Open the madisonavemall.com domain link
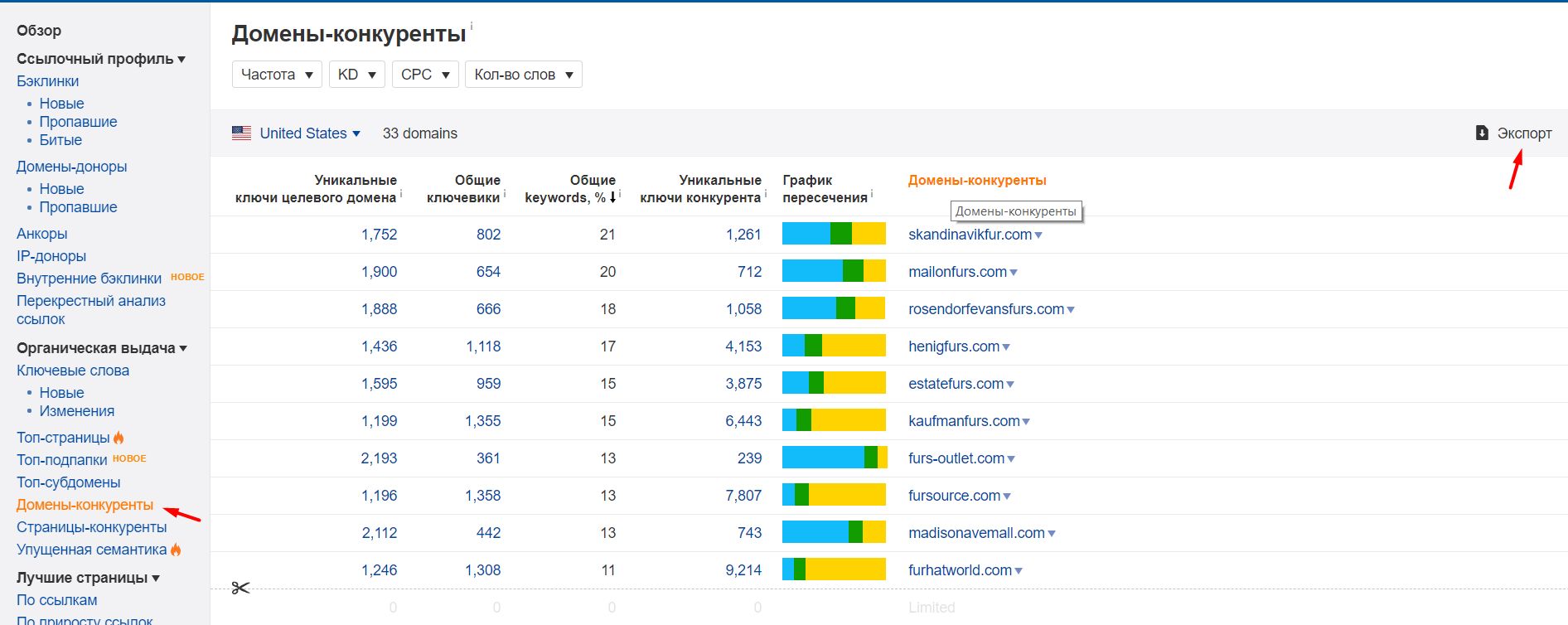The image size is (1568, 625). [x=976, y=533]
